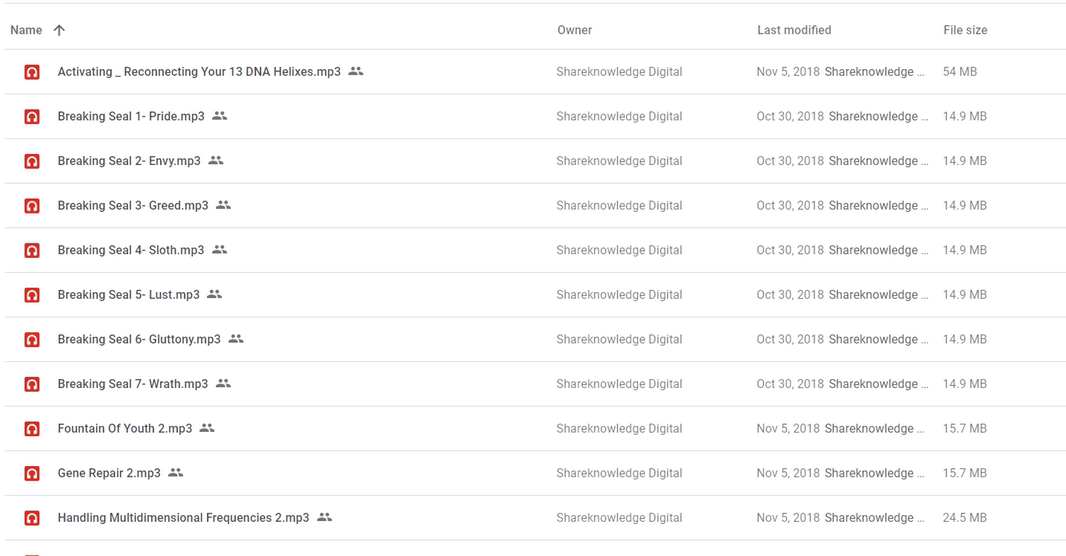The height and width of the screenshot is (556, 1066).
Task: Sort files by the Name column header
Action: point(26,30)
